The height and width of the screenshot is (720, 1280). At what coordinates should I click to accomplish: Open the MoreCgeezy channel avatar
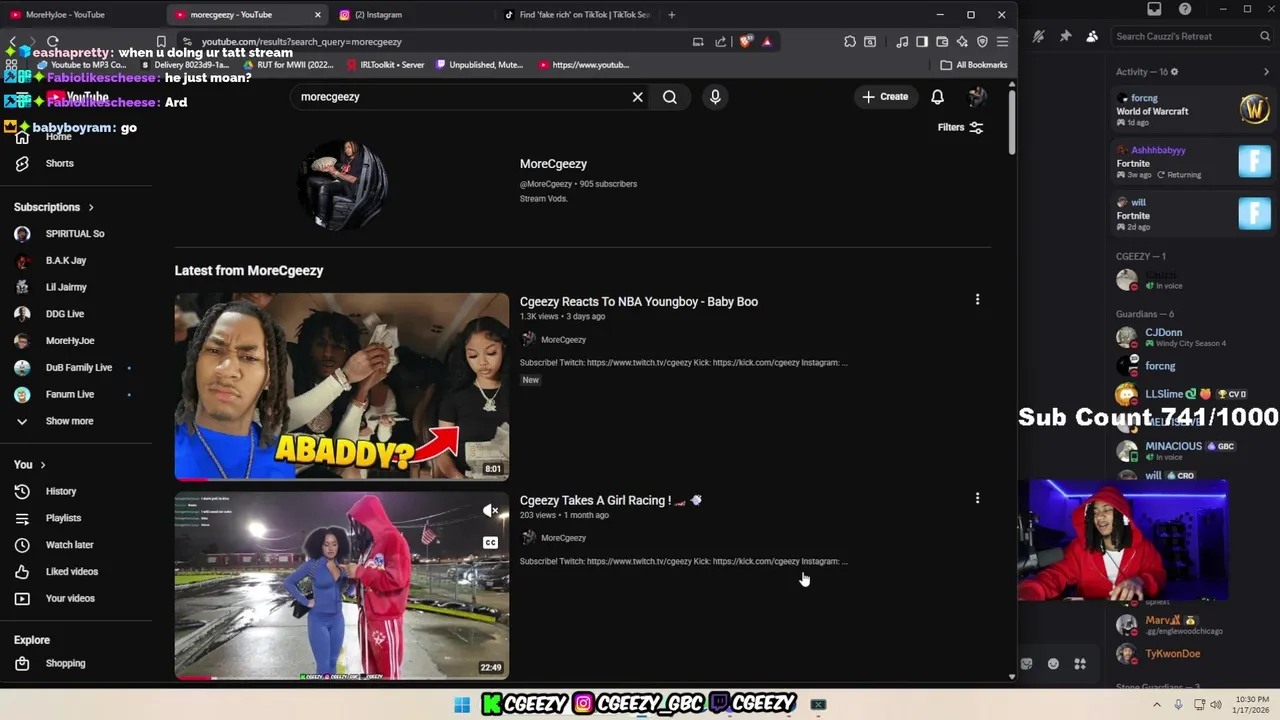[x=342, y=184]
